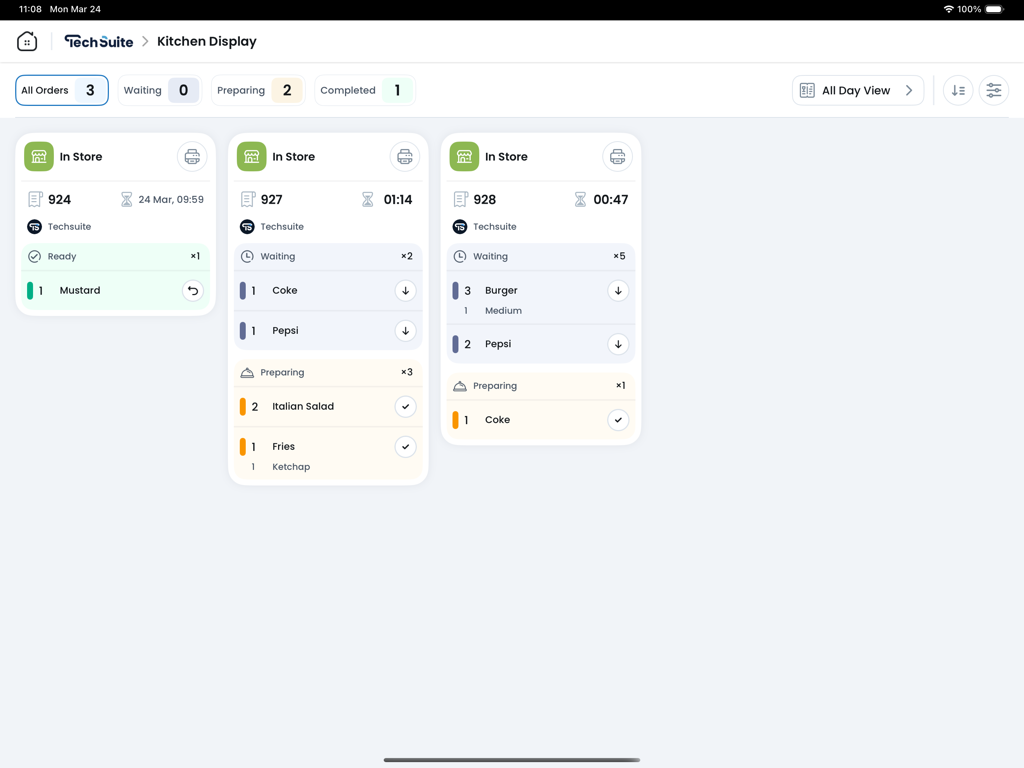The width and height of the screenshot is (1024, 768).
Task: Mark Fries as completed
Action: pyautogui.click(x=405, y=447)
